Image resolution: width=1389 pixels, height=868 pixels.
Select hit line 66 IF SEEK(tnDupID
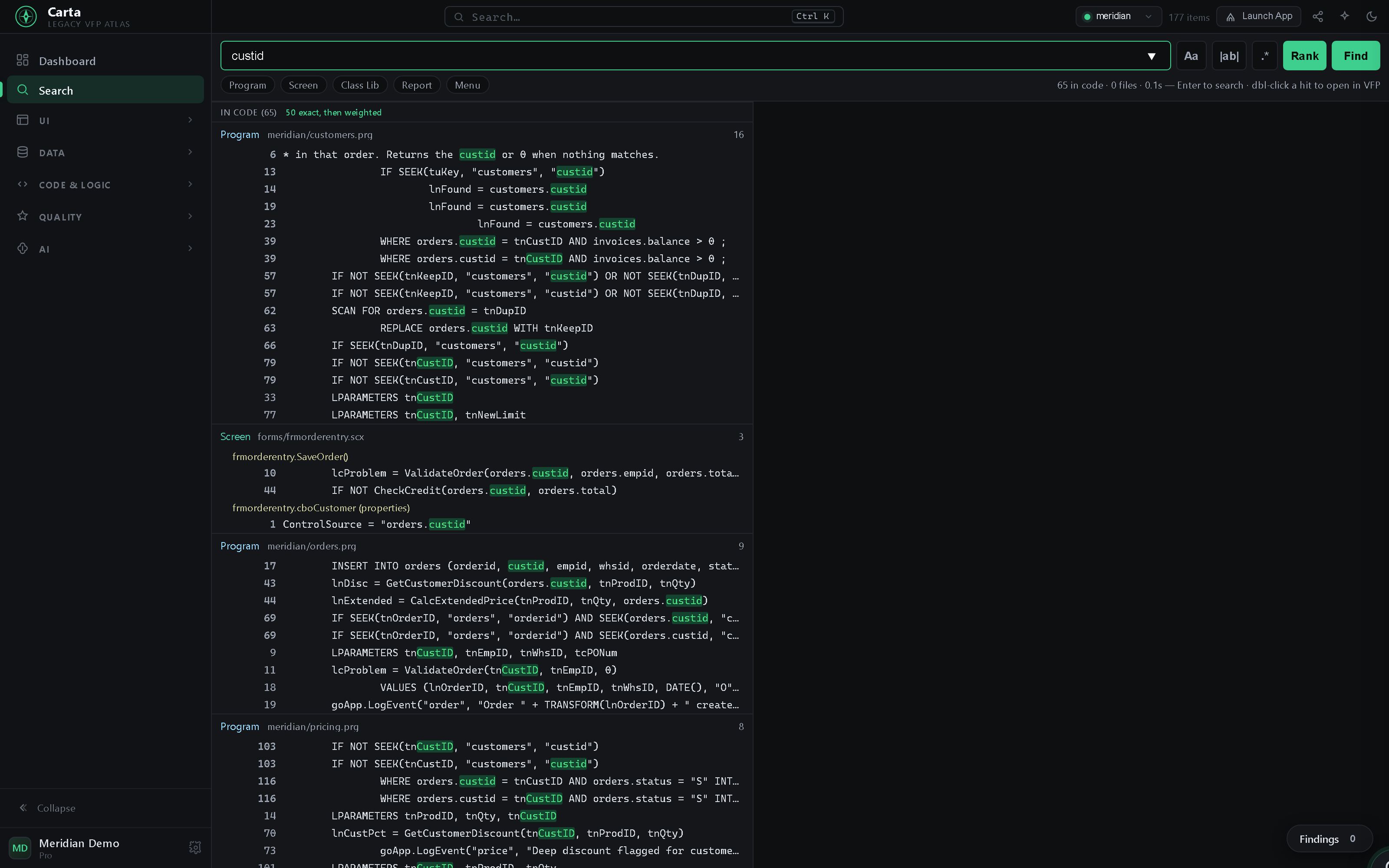coord(482,345)
